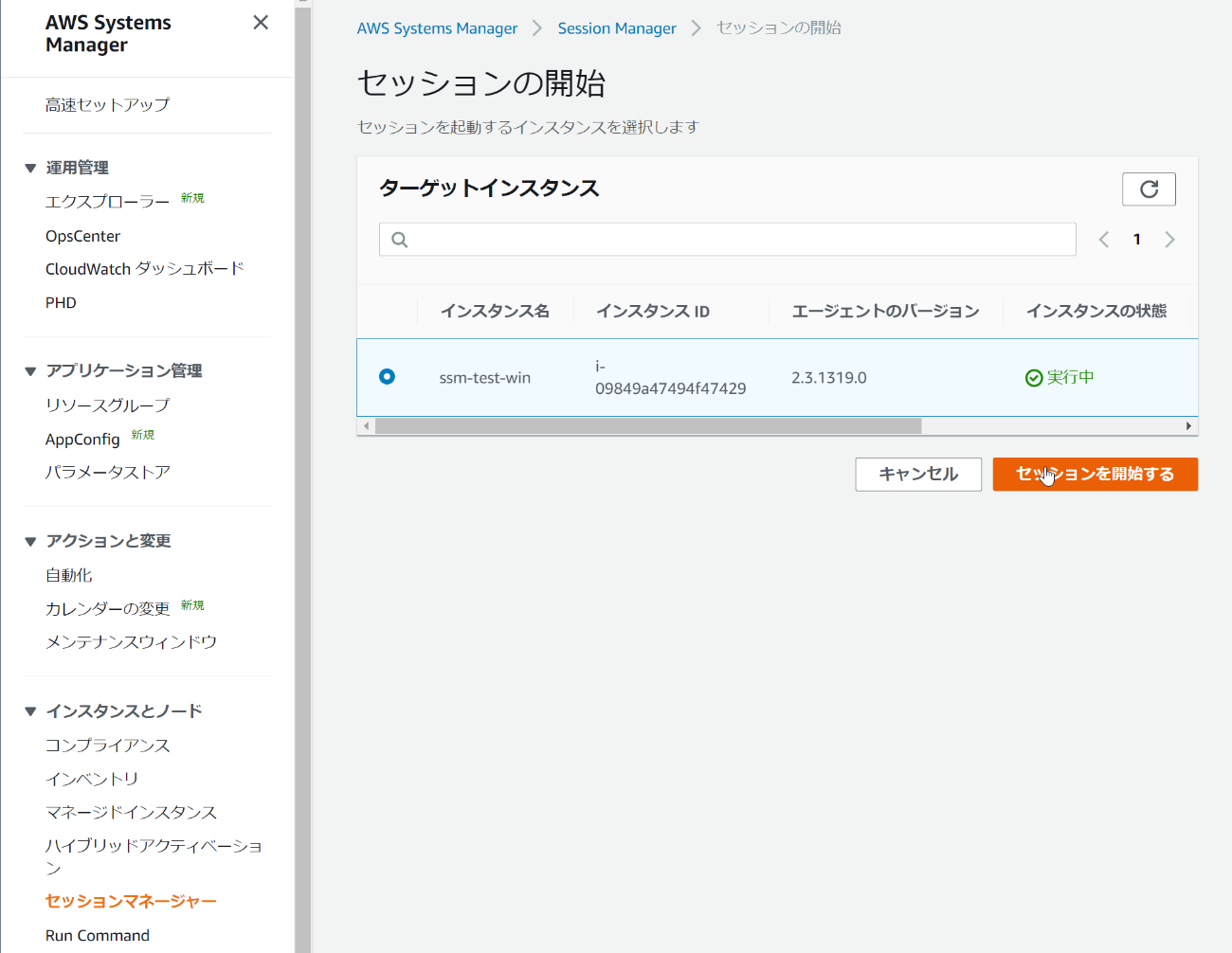The width and height of the screenshot is (1232, 953).
Task: Click AWS Systems Manager breadcrumb link
Action: [437, 28]
